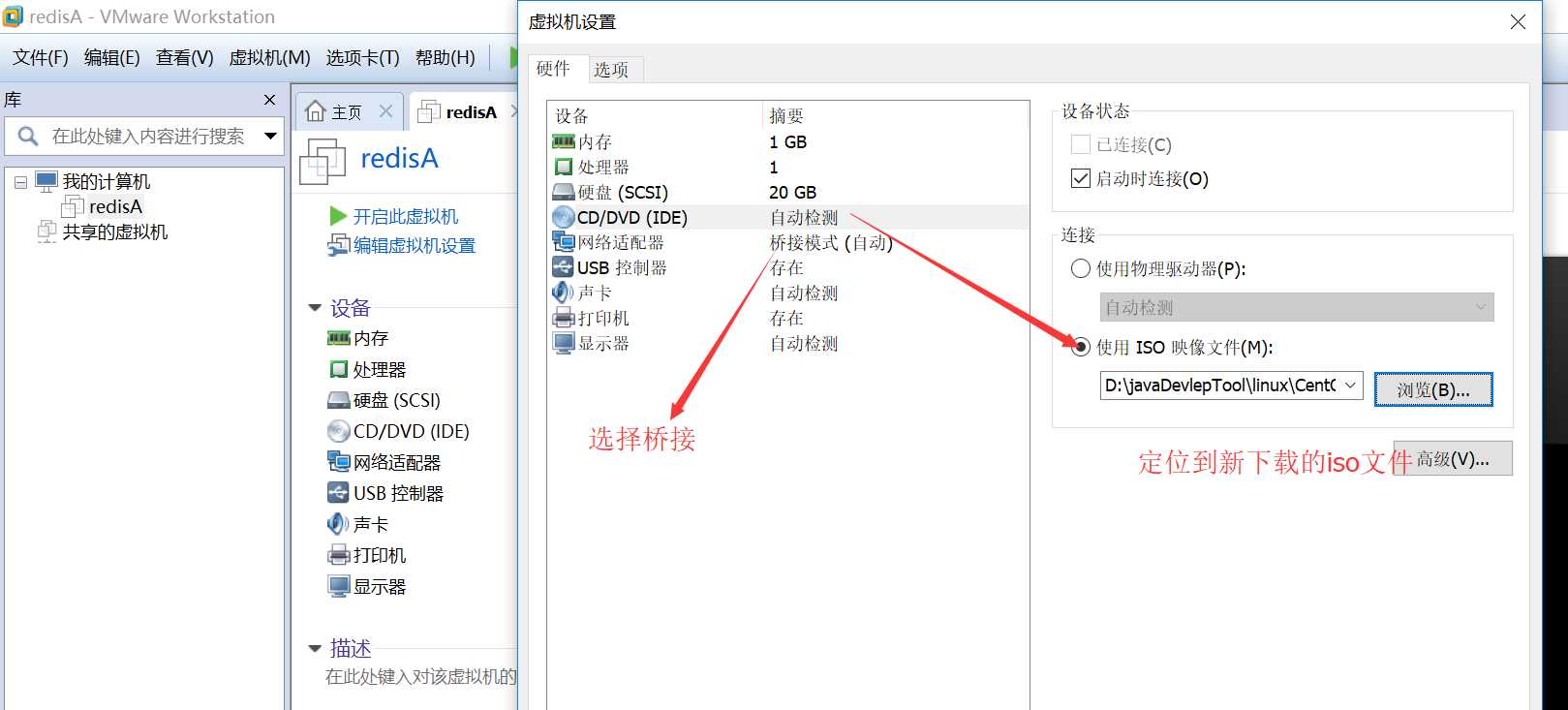
Task: Click the 显示器 icon in the redisA tab
Action: (338, 586)
